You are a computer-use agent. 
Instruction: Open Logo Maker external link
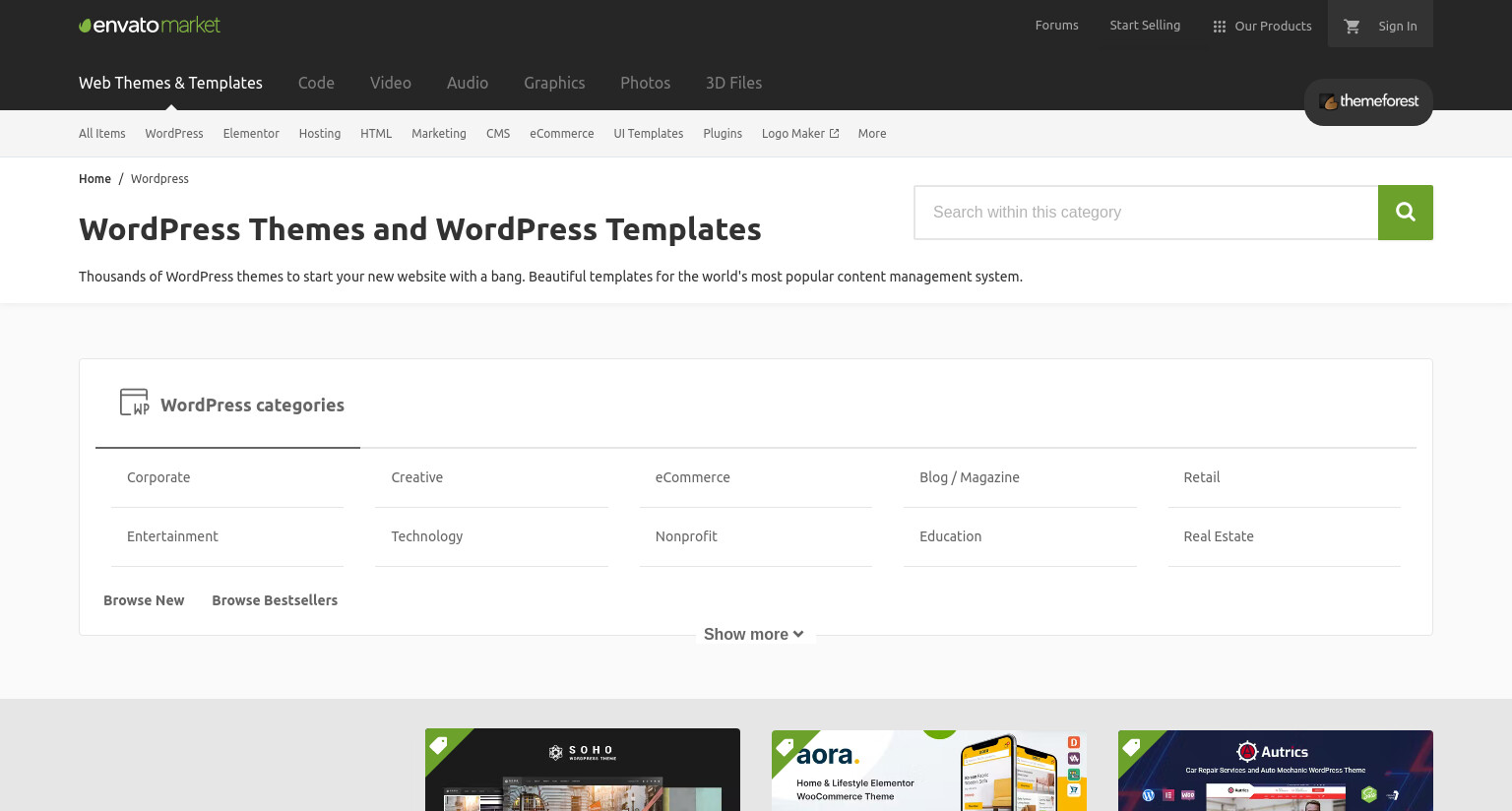pos(800,134)
